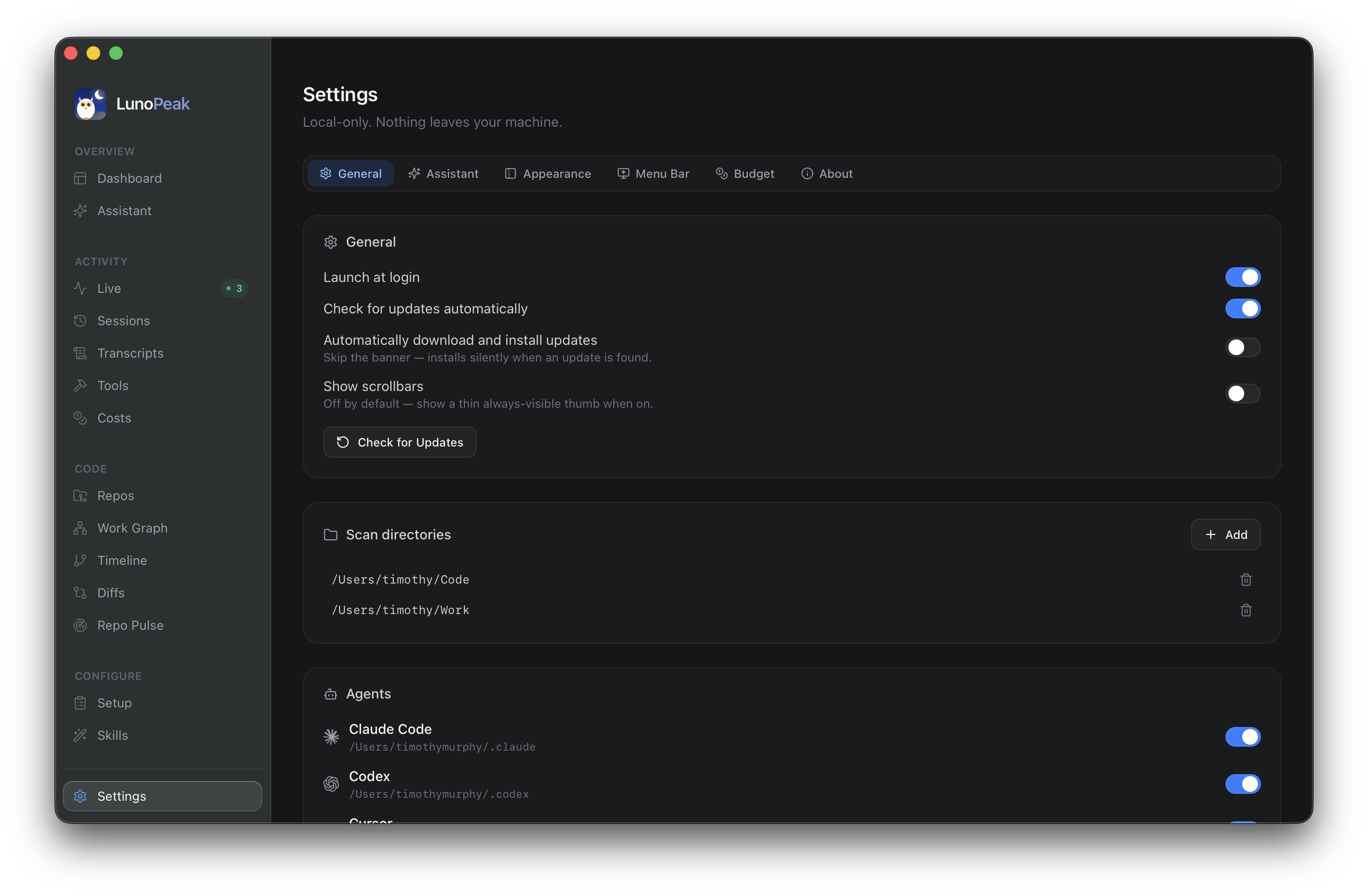This screenshot has height=896, width=1368.
Task: Toggle Launch at login off
Action: coord(1243,277)
